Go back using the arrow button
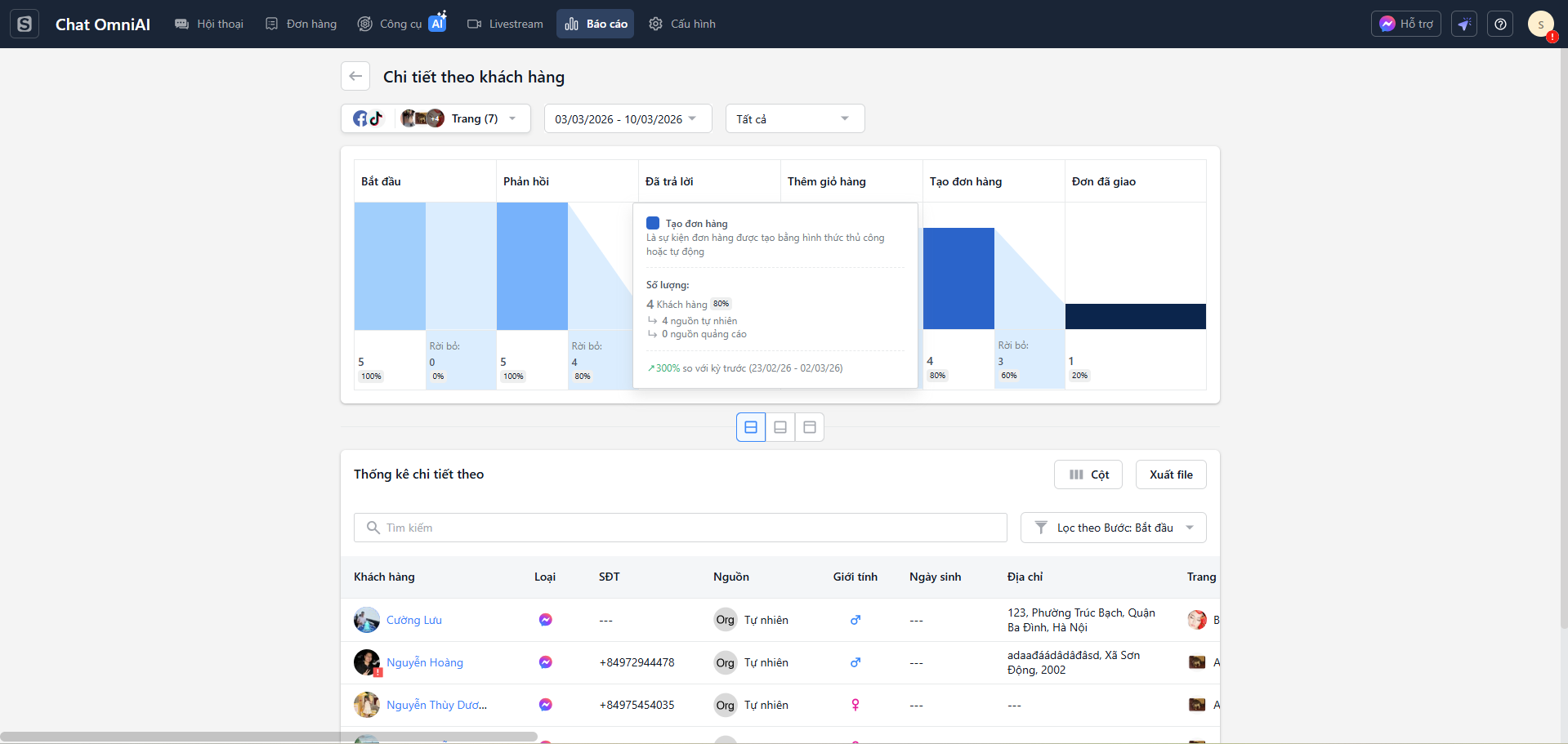1568x744 pixels. coord(355,77)
